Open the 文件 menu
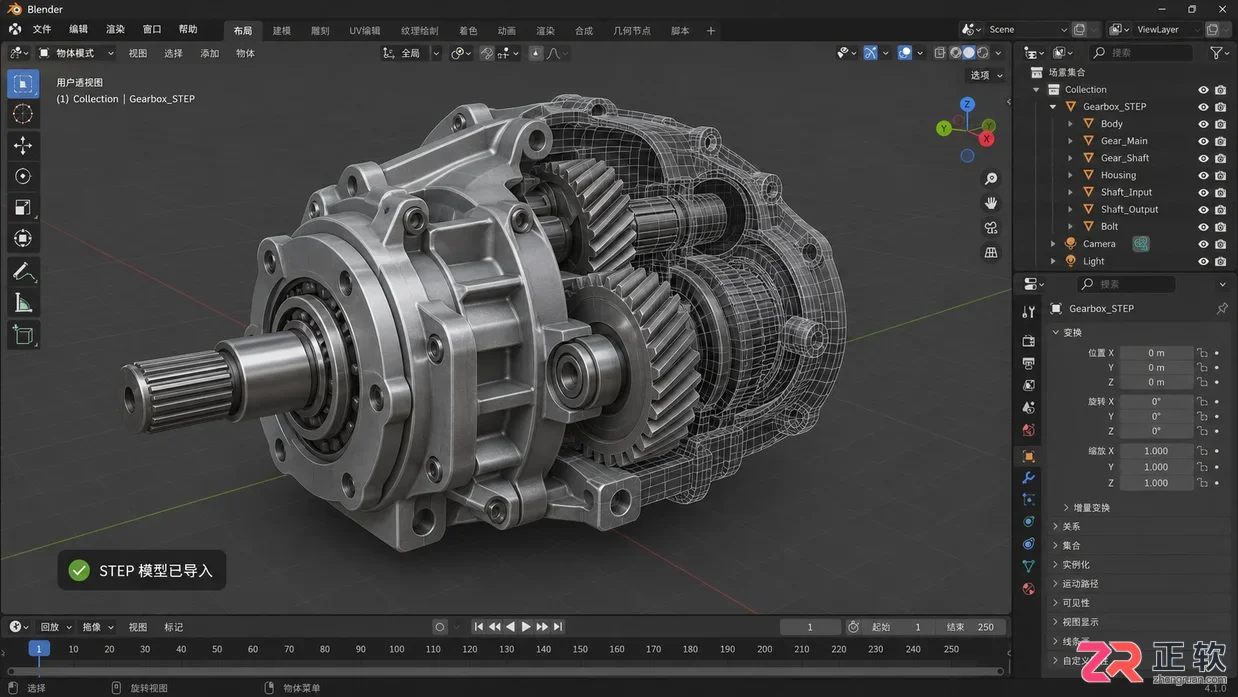 pyautogui.click(x=42, y=30)
